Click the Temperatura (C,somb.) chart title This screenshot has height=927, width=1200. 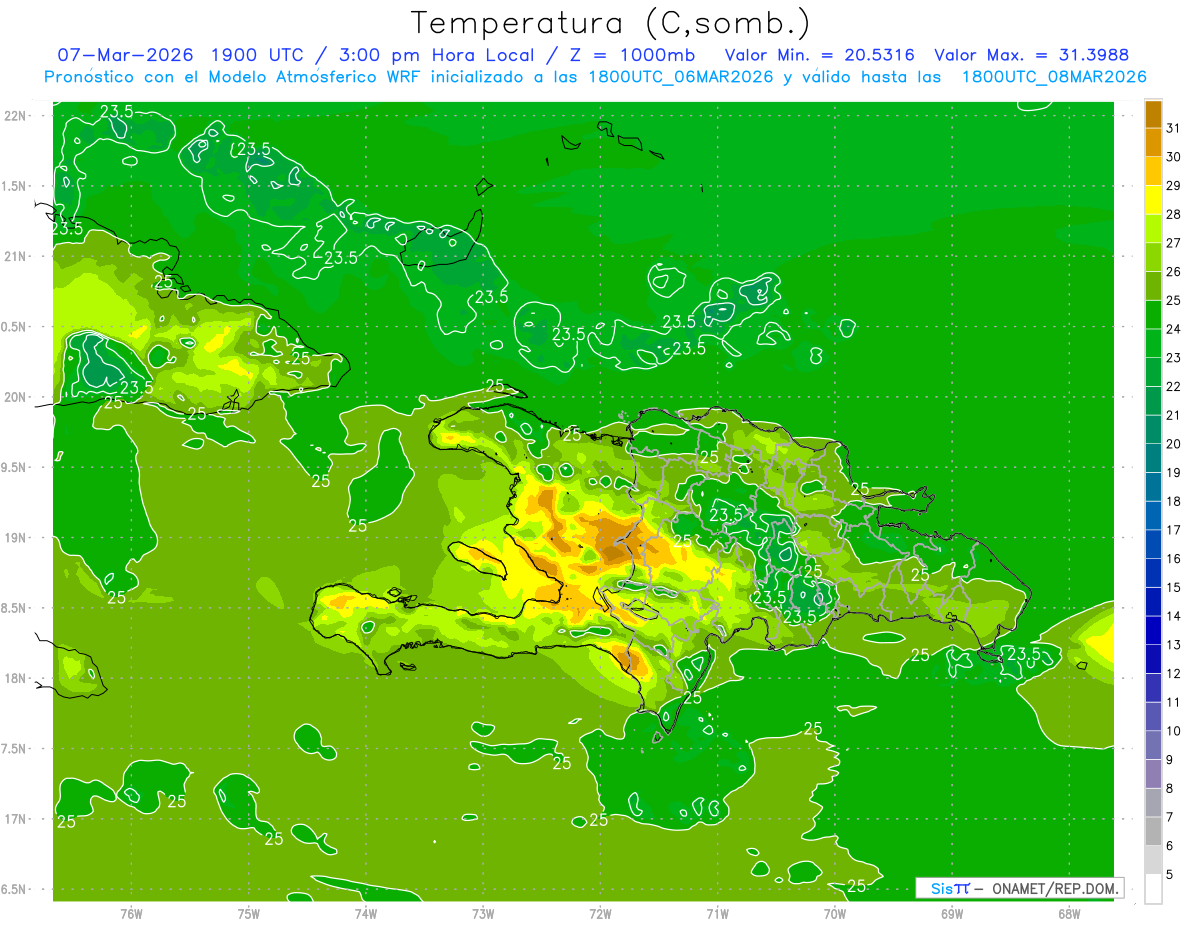610,23
